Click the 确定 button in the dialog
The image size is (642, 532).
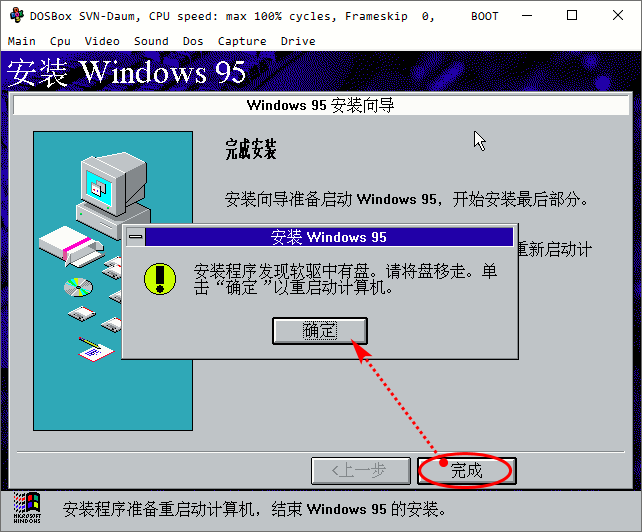320,331
